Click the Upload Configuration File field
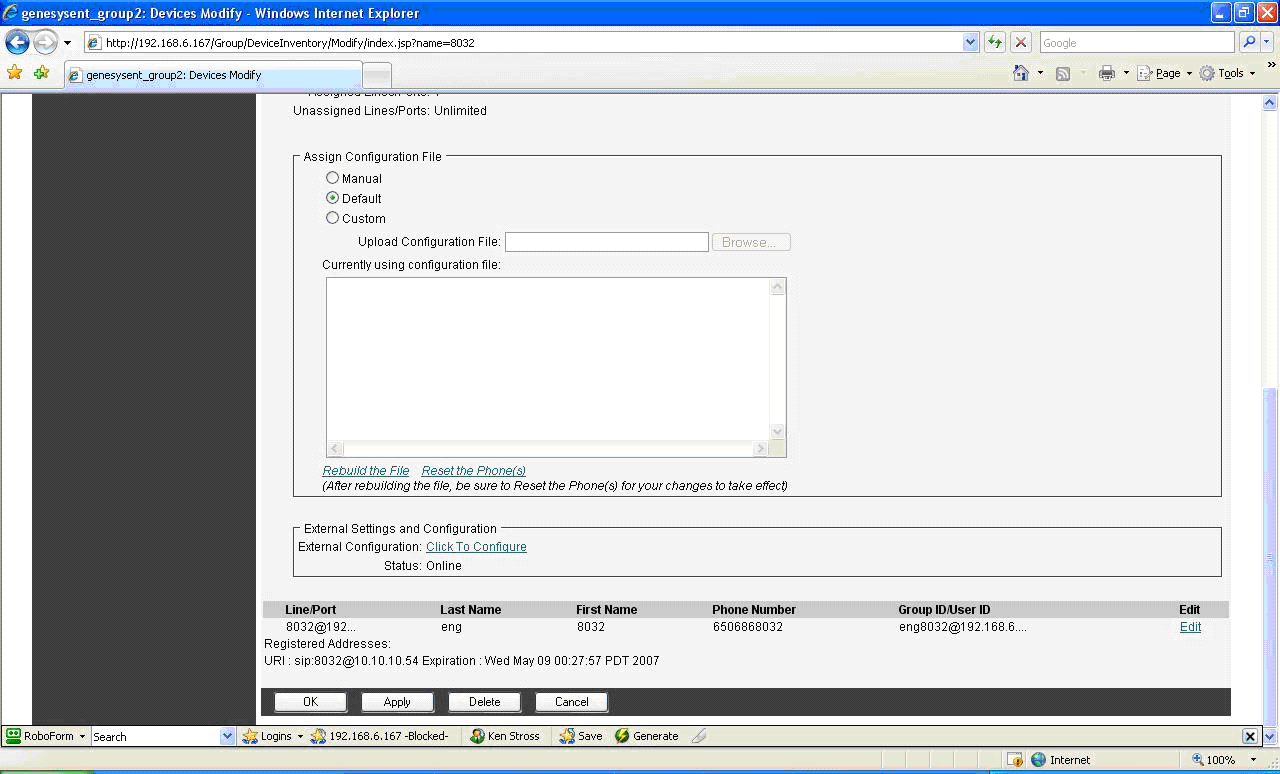Image resolution: width=1280 pixels, height=774 pixels. coord(606,242)
